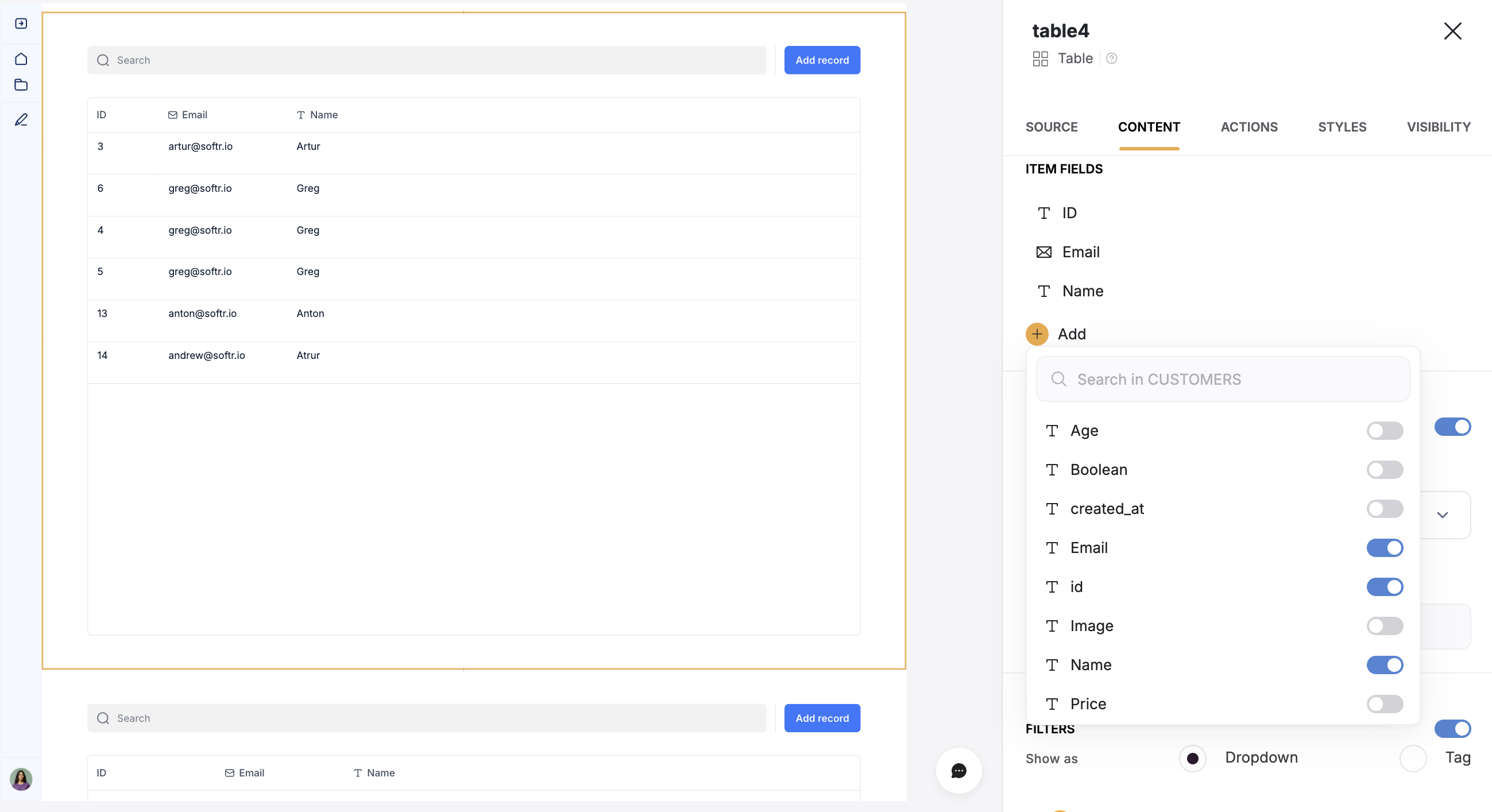The width and height of the screenshot is (1492, 812).
Task: Click the home icon in left sidebar
Action: pyautogui.click(x=21, y=59)
